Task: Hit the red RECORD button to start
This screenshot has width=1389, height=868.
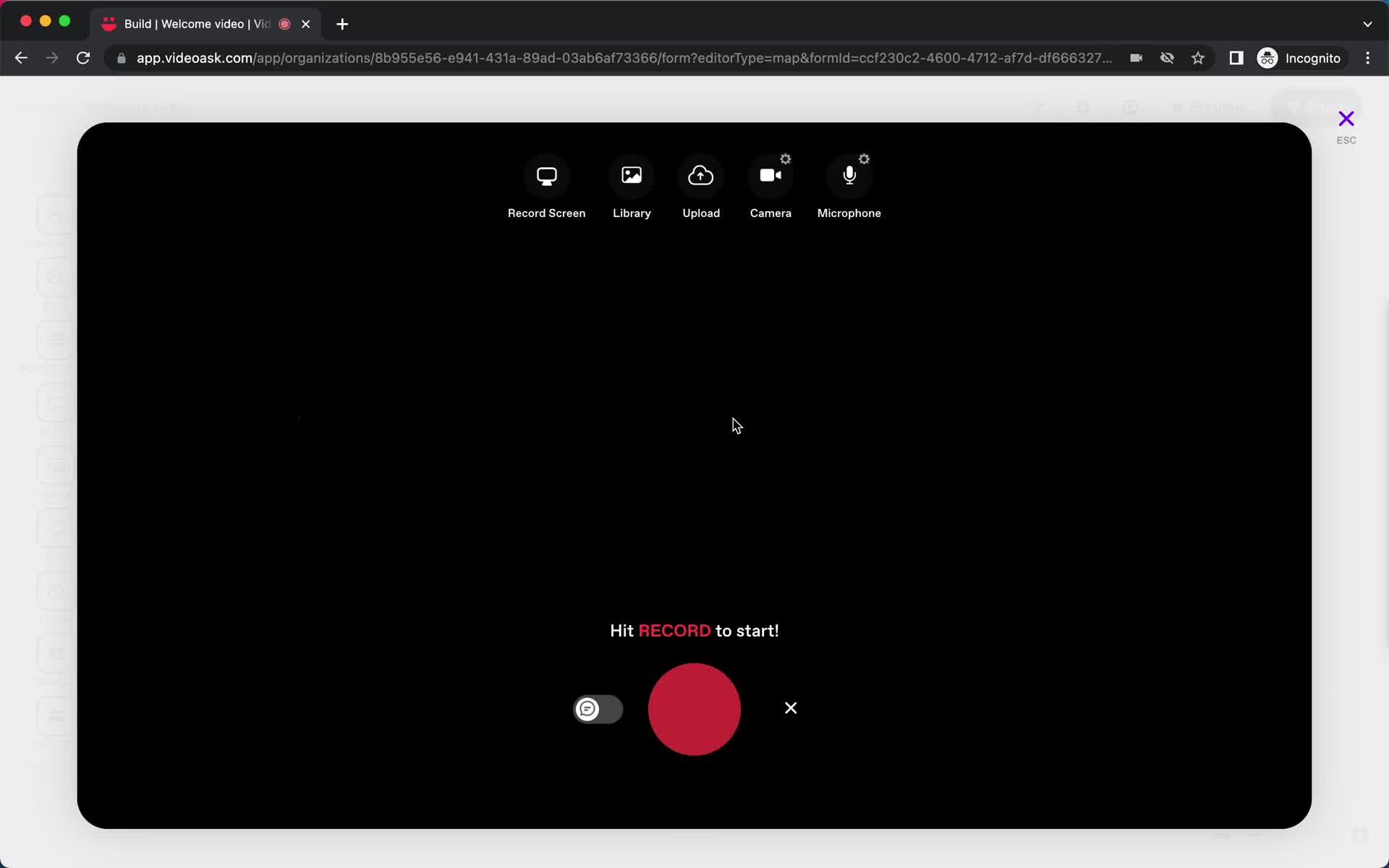Action: (x=693, y=709)
